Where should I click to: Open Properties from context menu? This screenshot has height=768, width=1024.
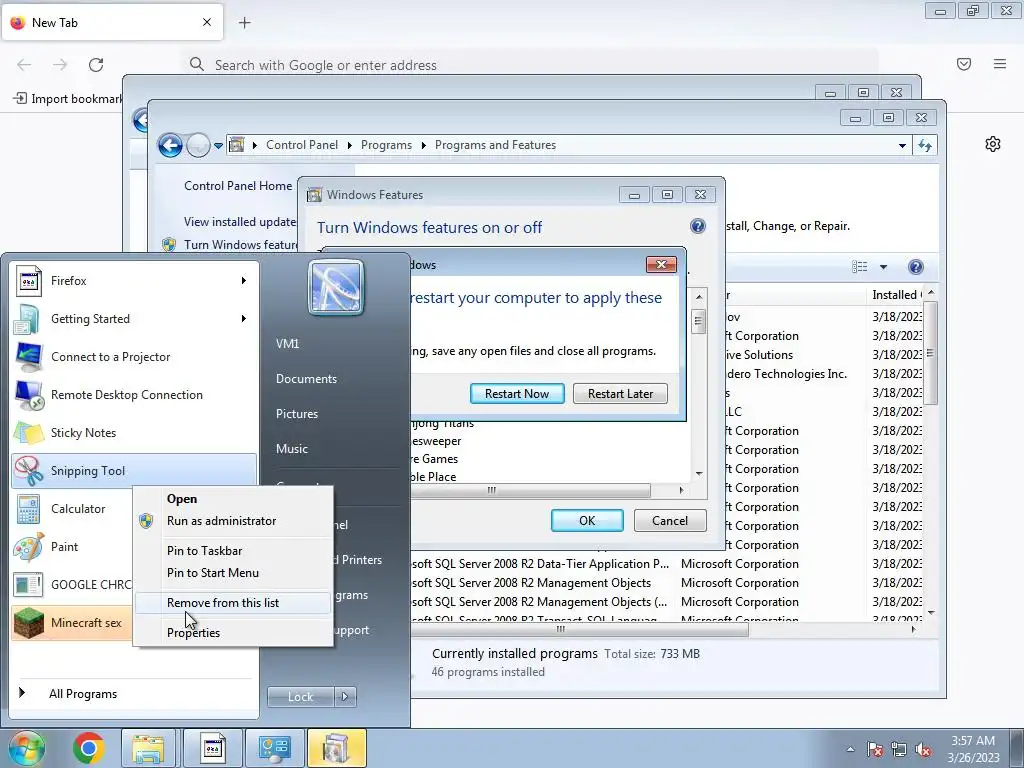click(193, 633)
